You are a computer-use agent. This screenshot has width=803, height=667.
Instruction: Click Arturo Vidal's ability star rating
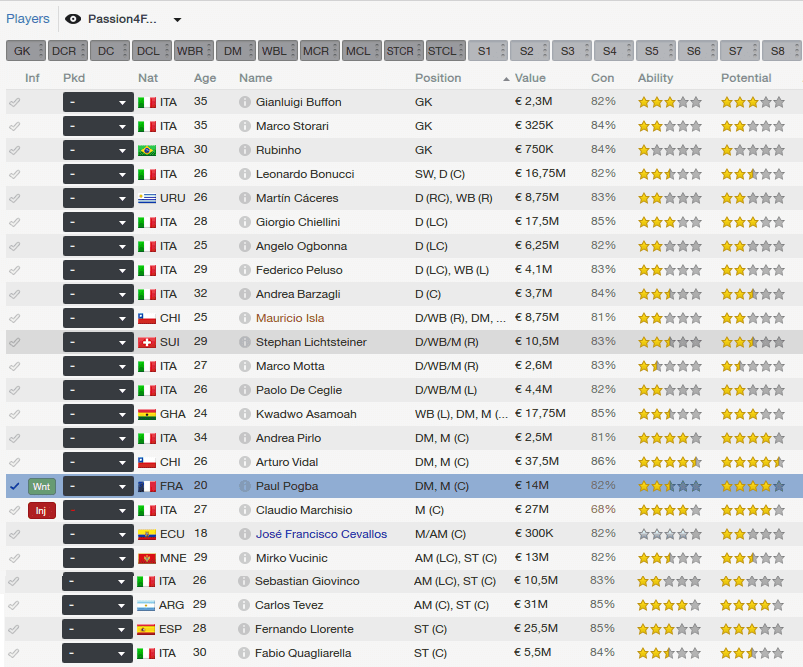669,462
